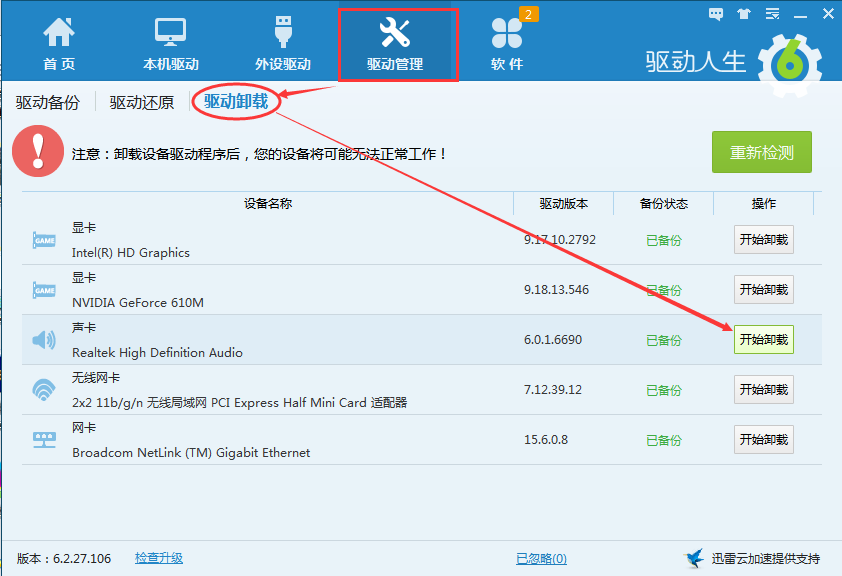
Task: Click the 驱动人生 gear logo
Action: pyautogui.click(x=789, y=62)
